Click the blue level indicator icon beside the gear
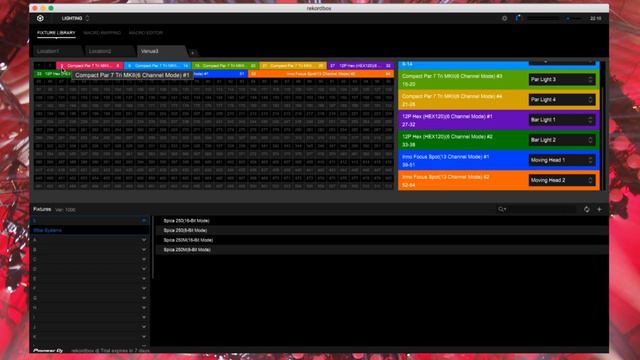Viewport: 640px width, 360px height. click(x=518, y=18)
